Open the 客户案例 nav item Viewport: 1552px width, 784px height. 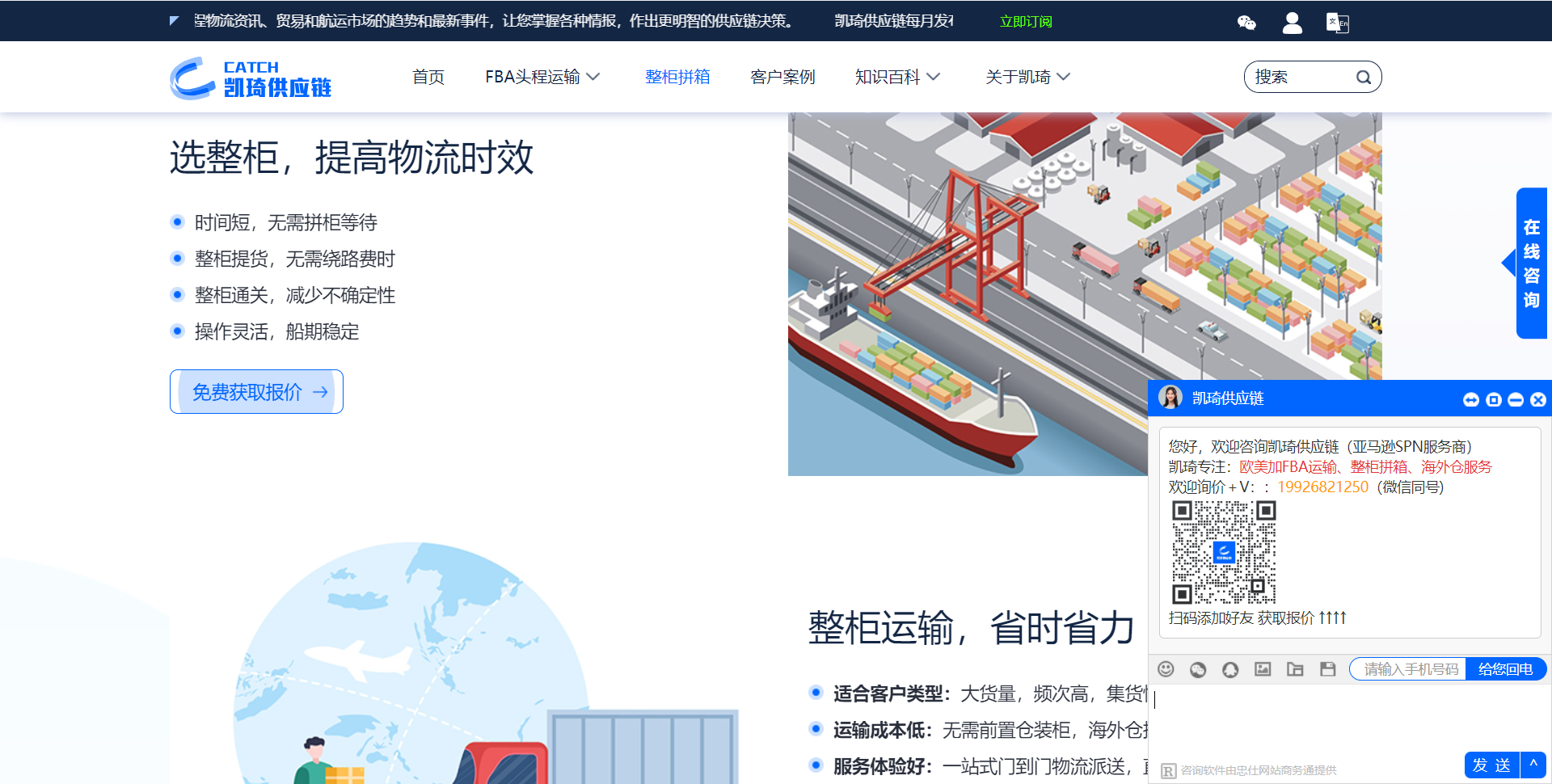[x=782, y=77]
